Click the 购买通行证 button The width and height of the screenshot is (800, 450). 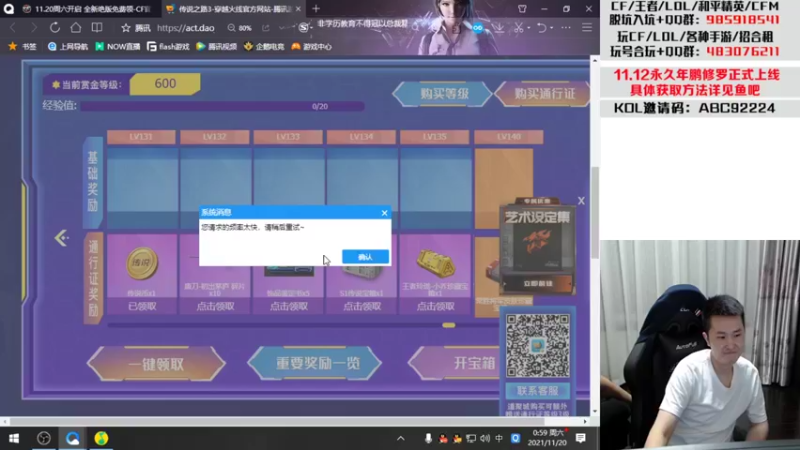click(544, 94)
